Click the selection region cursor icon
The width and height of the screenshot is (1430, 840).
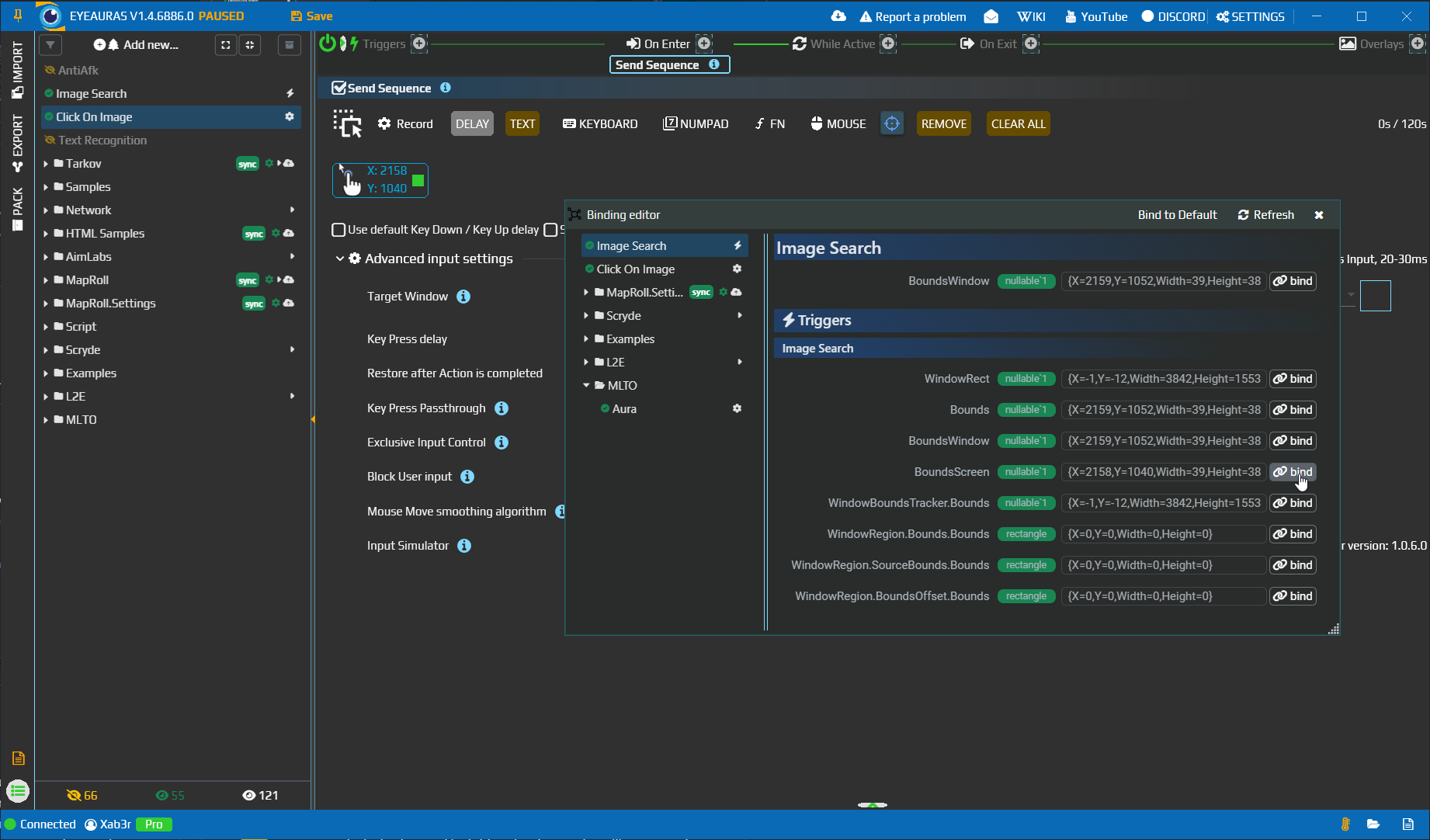coord(347,123)
